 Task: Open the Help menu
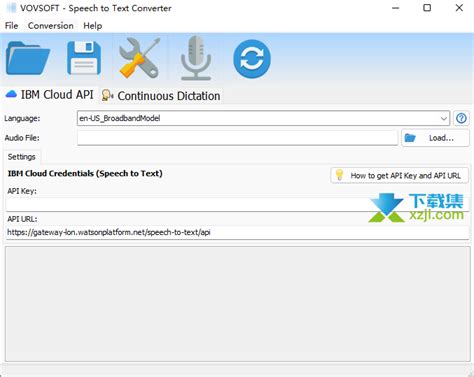click(93, 26)
